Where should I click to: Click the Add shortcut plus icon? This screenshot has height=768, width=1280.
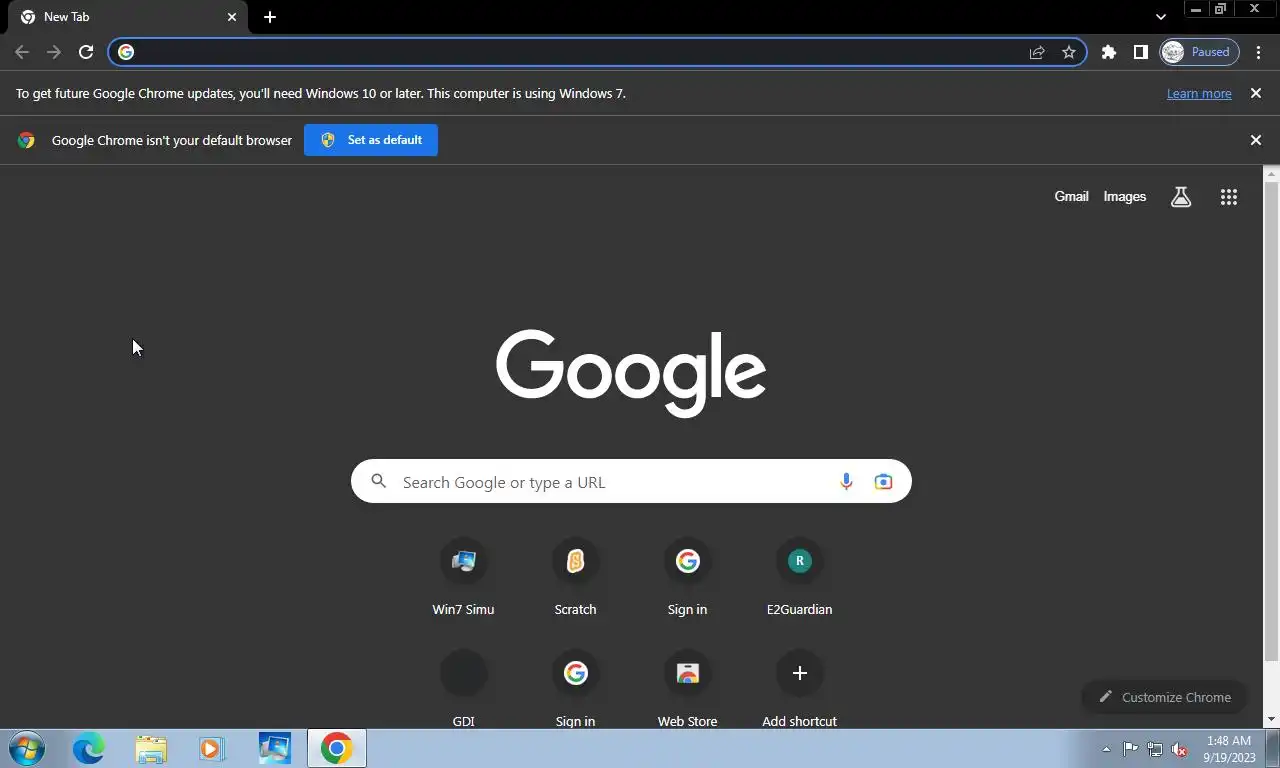[x=799, y=673]
